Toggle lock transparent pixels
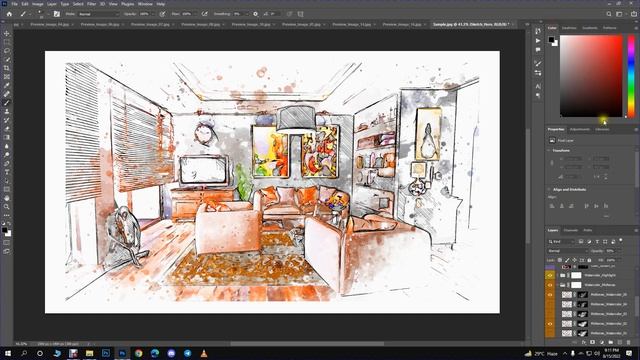Screen dimensions: 640x360 [560, 260]
